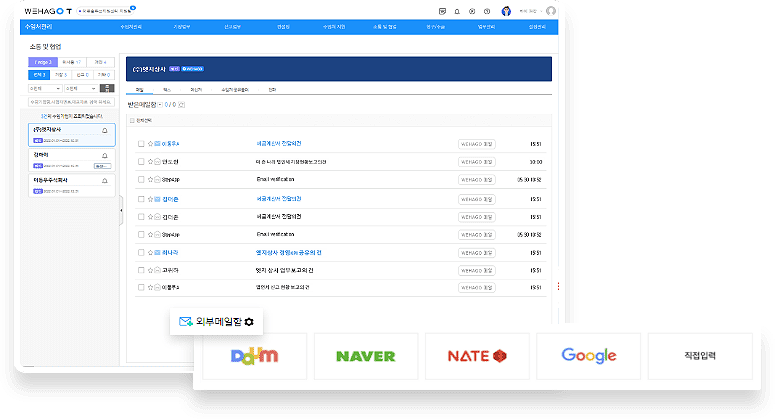Screen dimensions: 775x419
Task: Click the envelope icon beside 외부메일함
Action: (x=185, y=322)
